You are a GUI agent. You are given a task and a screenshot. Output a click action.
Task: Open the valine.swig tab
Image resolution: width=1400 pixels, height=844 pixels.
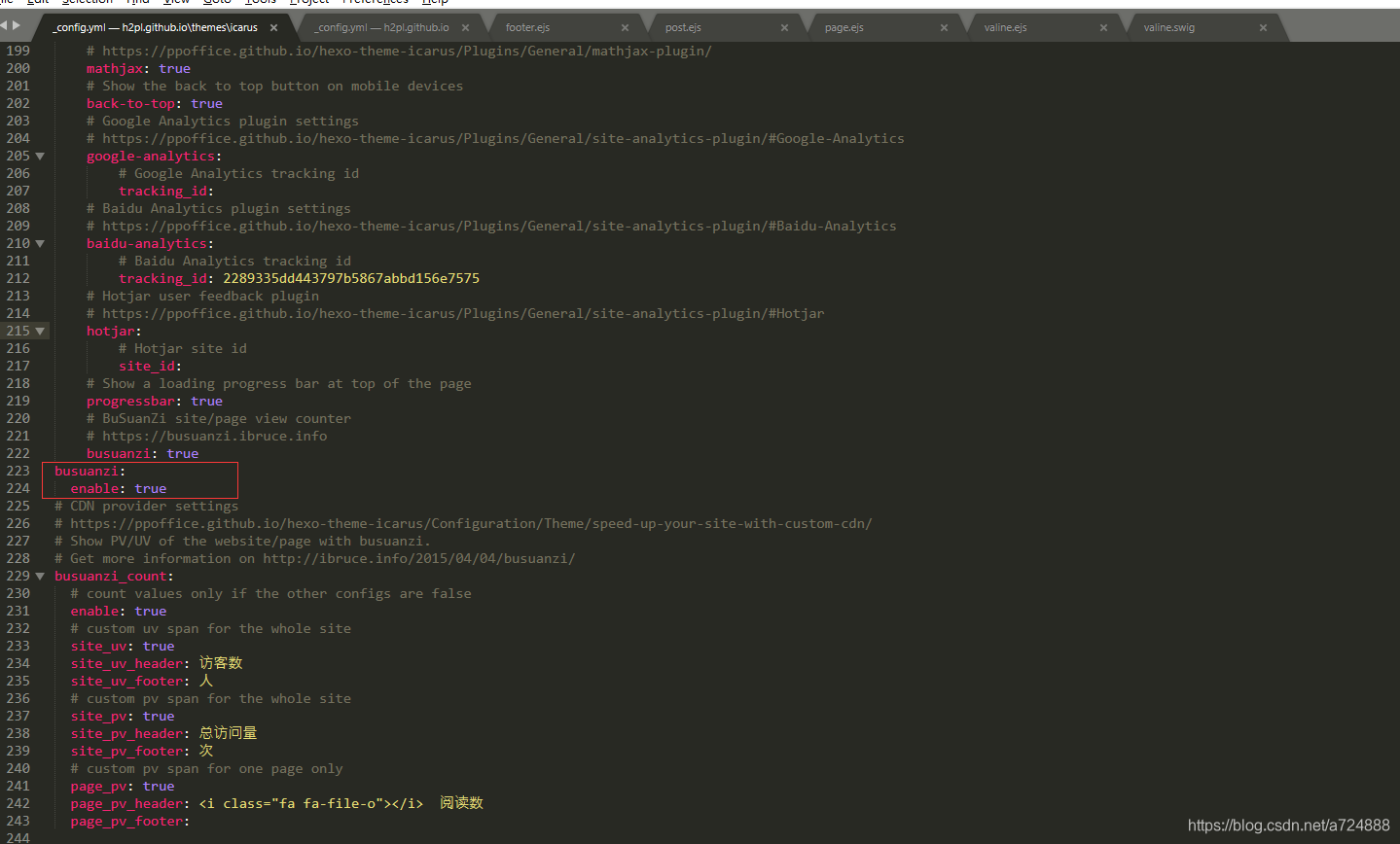coord(1169,27)
